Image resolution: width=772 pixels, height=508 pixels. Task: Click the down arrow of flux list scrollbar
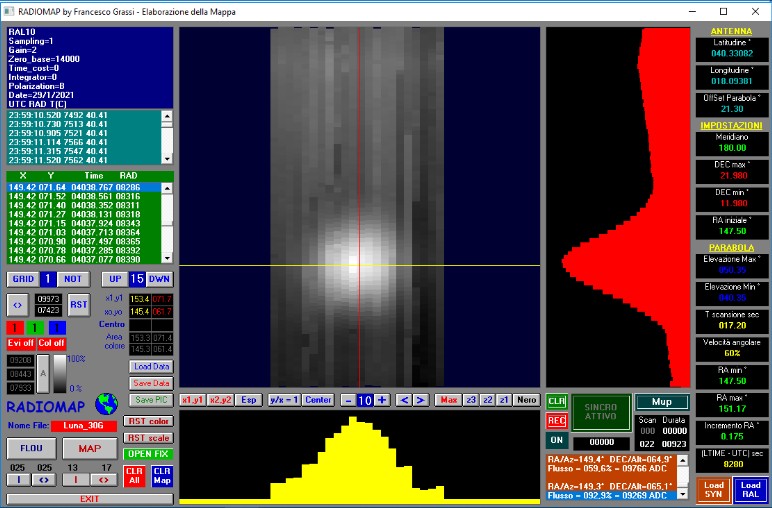pos(682,494)
